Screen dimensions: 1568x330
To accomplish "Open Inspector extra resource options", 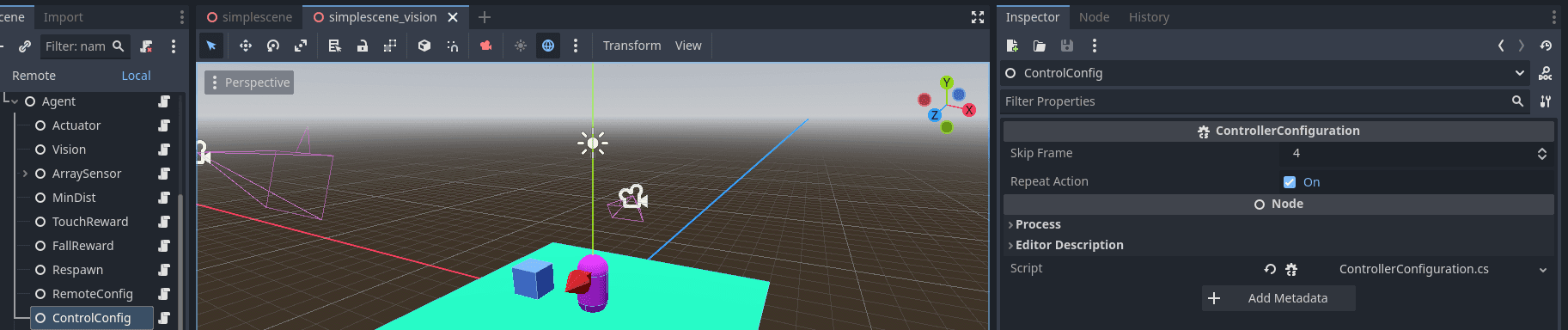I will (x=1094, y=46).
